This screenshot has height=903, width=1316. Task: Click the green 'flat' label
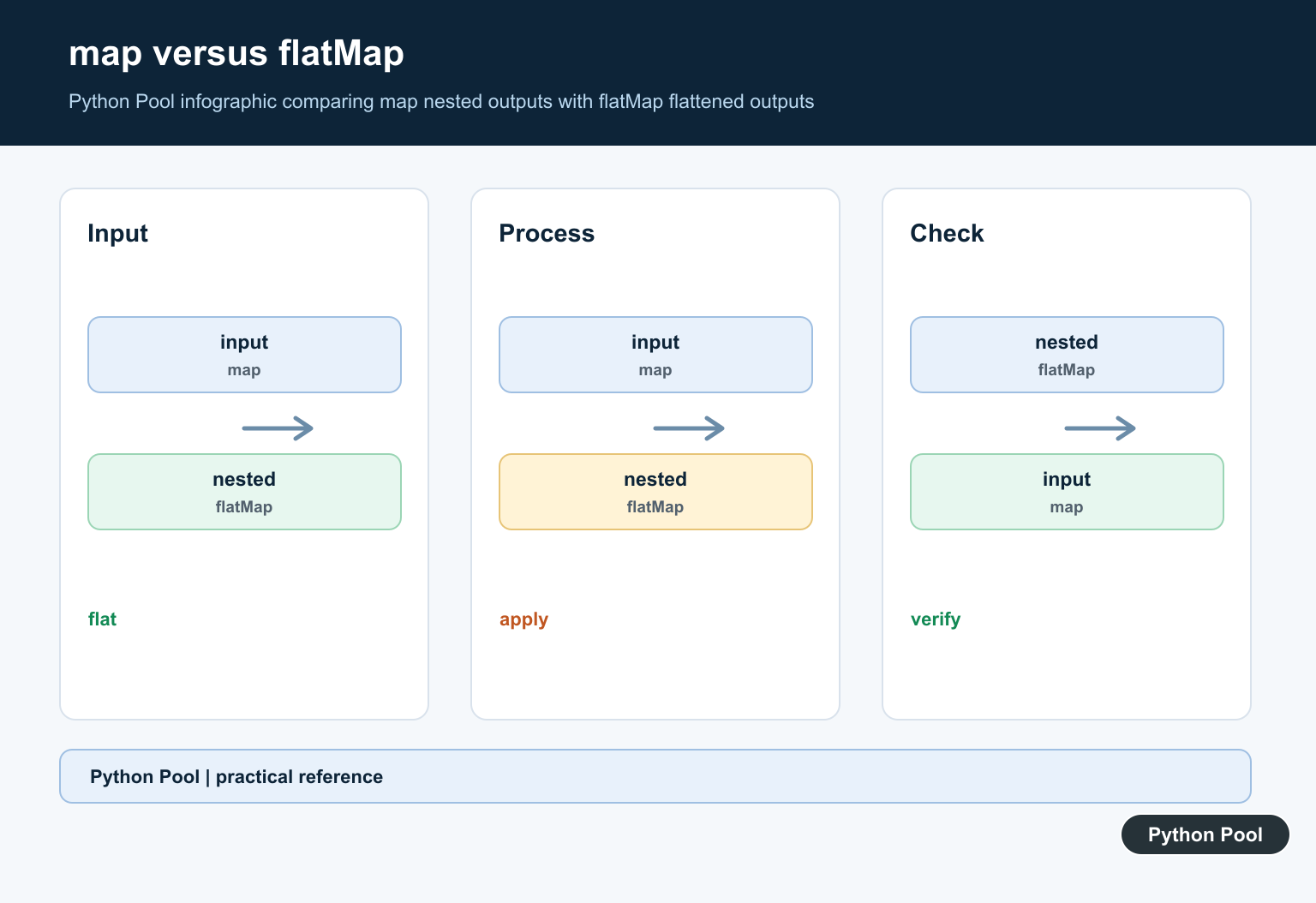click(x=102, y=619)
